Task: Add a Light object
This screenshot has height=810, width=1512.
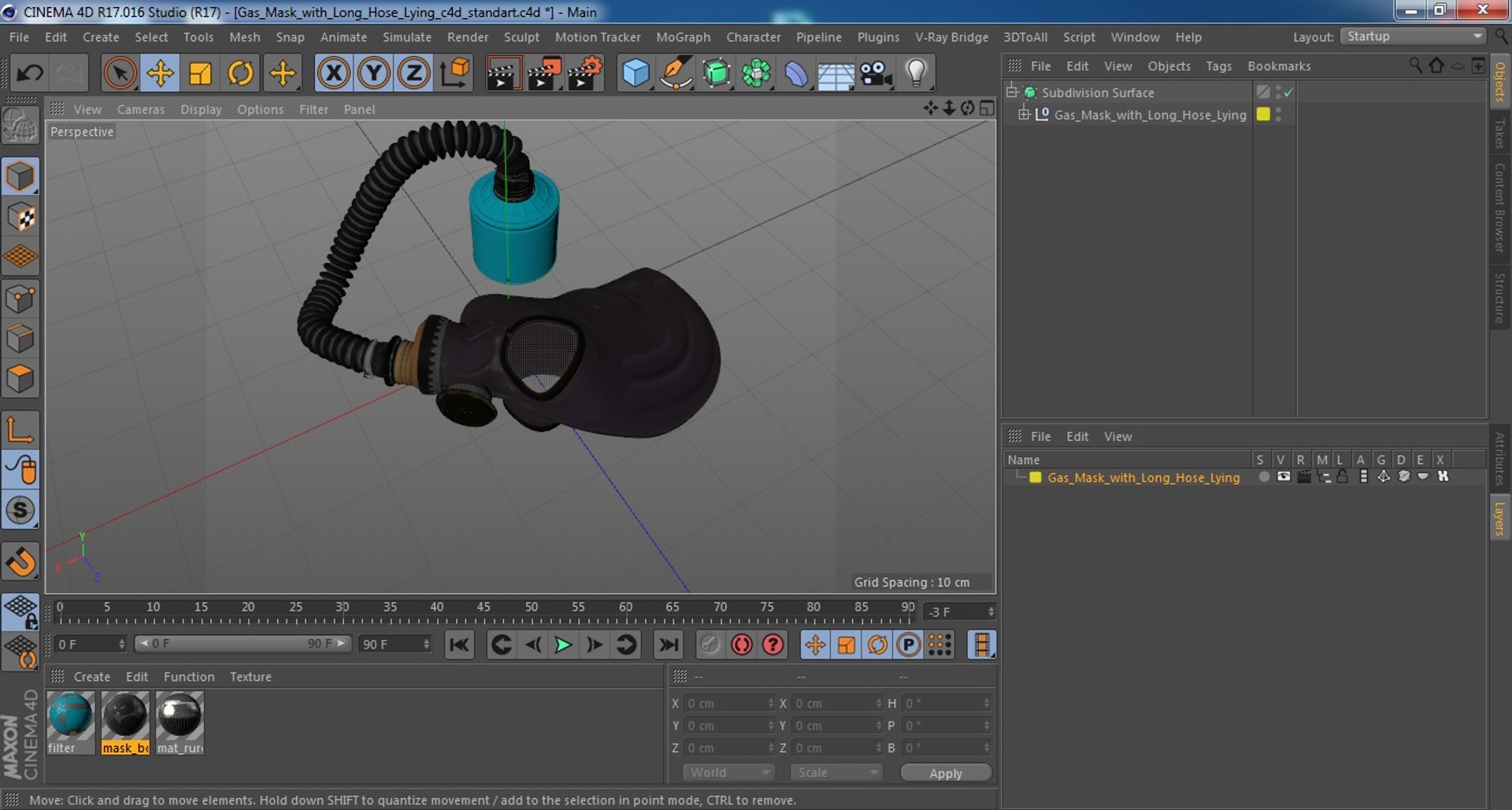Action: tap(916, 73)
